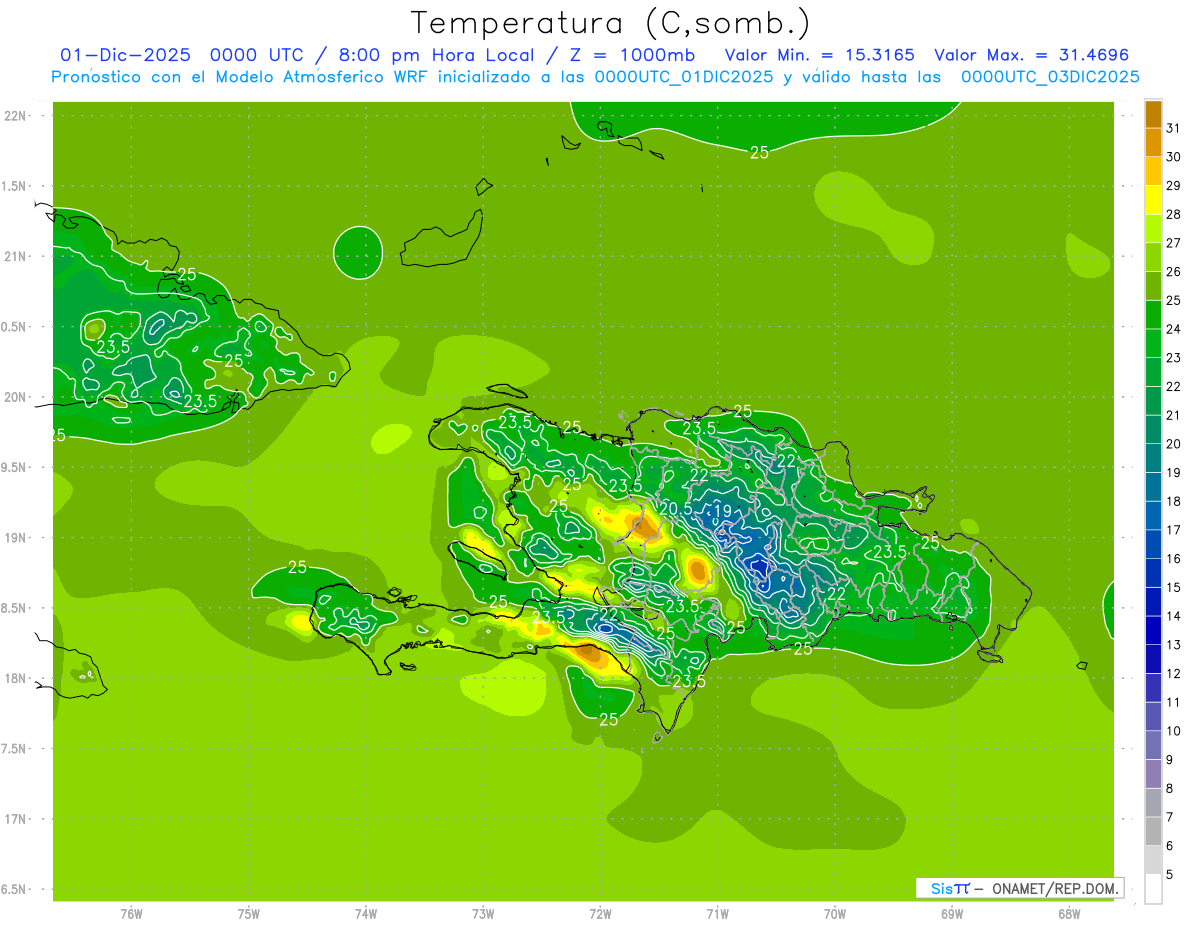Click the "19N" latitude axis label
The image size is (1200, 927).
tap(17, 538)
